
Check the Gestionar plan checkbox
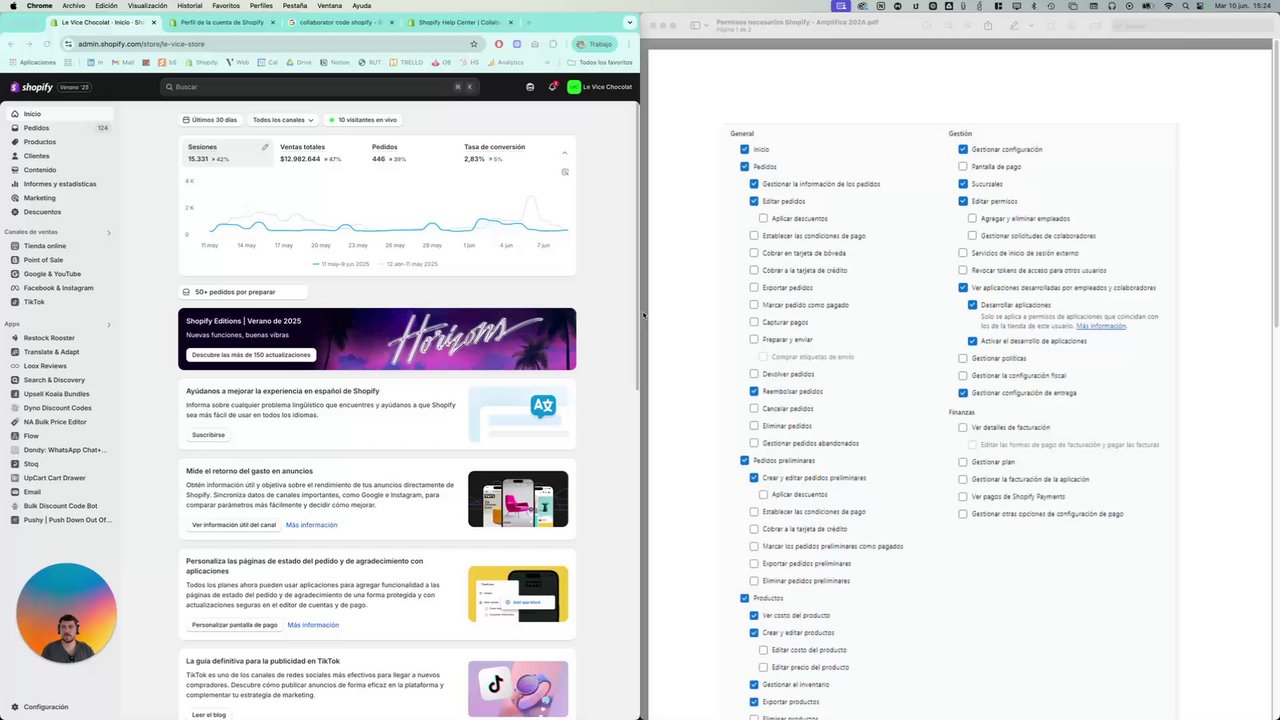[963, 462]
